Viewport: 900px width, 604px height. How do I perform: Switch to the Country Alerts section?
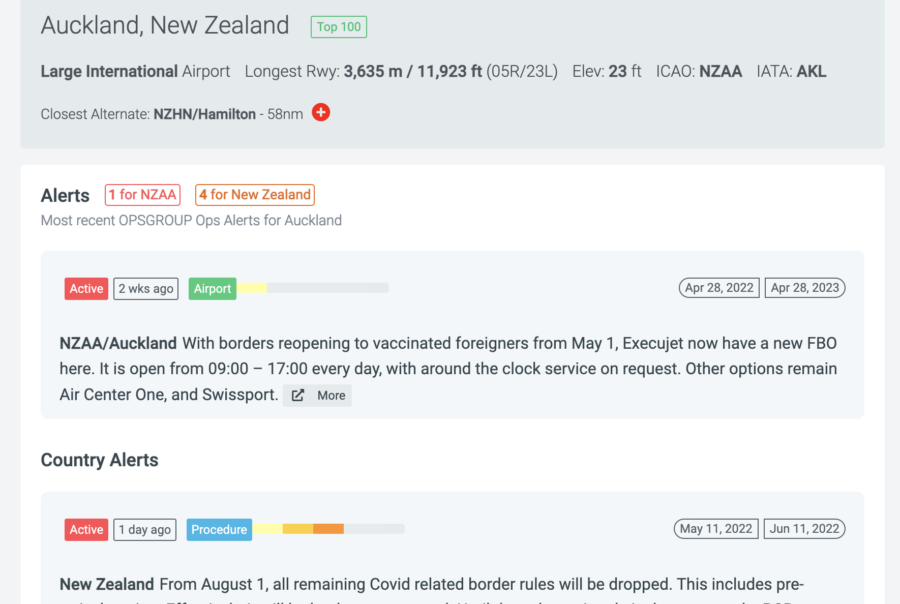pos(99,460)
